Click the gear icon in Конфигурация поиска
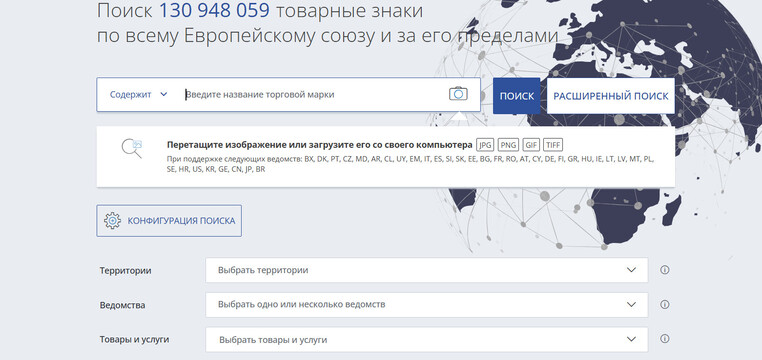Image resolution: width=762 pixels, height=360 pixels. pyautogui.click(x=112, y=221)
